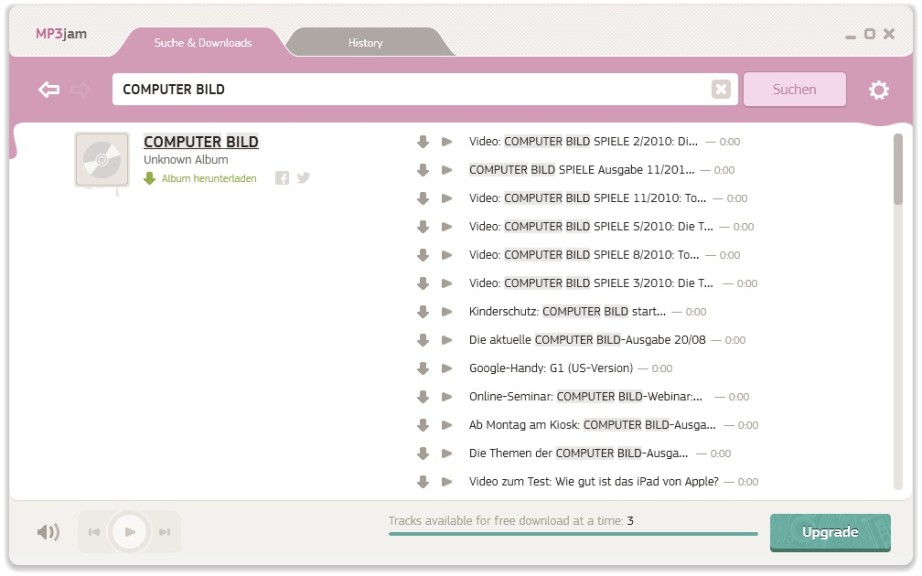Play 'COMPUTER BILD SPIELE Ausgabe 11/201...' track

447,170
